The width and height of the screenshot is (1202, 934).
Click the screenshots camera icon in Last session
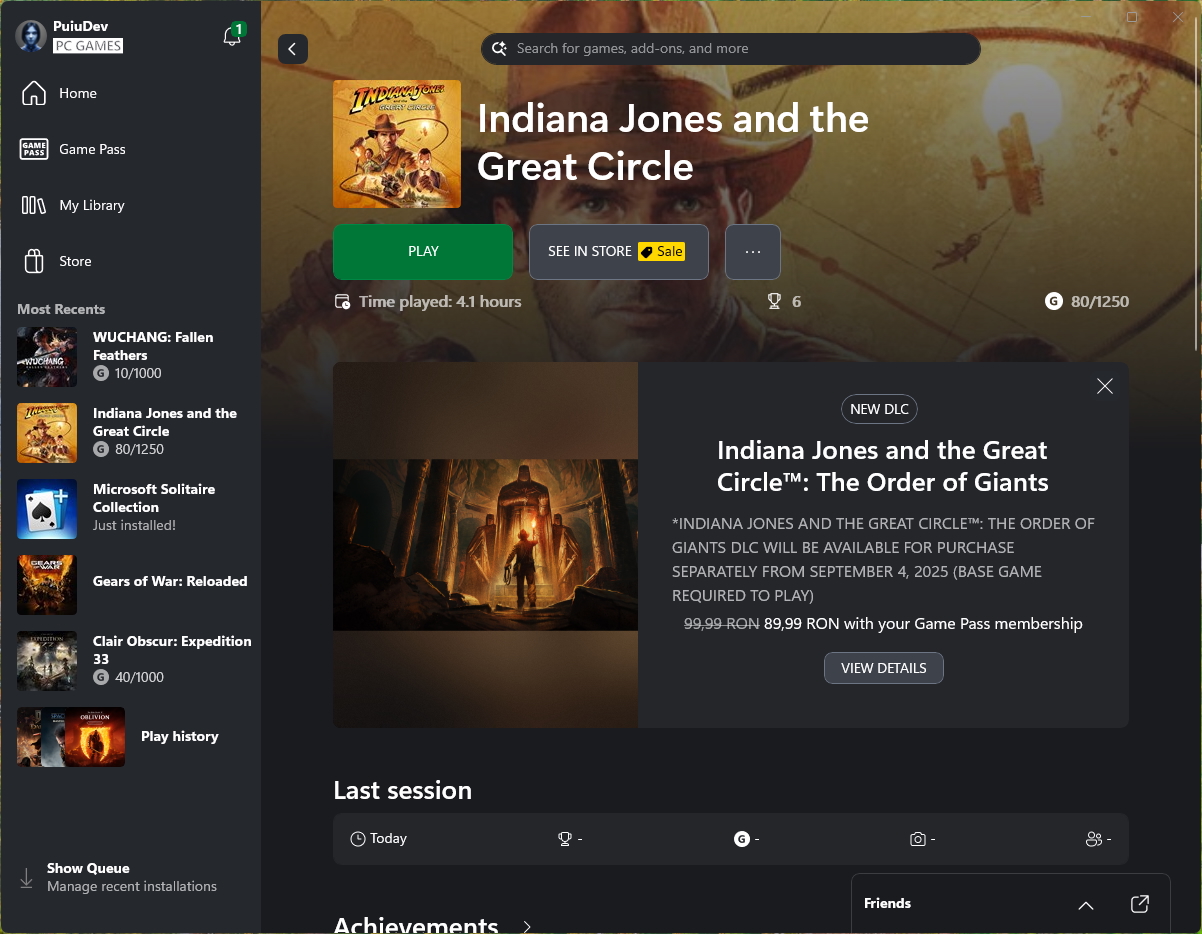tap(917, 839)
